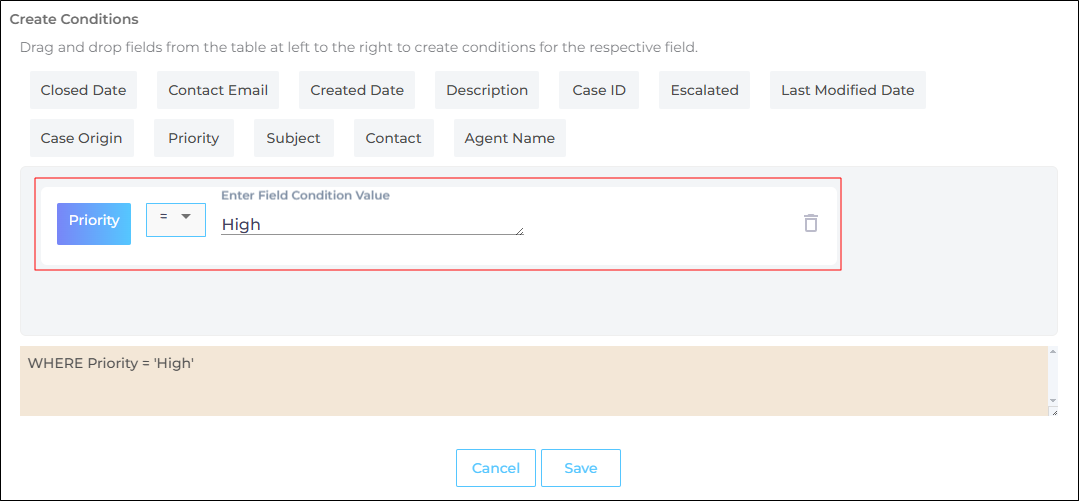
Task: Click the Cancel button
Action: 496,468
